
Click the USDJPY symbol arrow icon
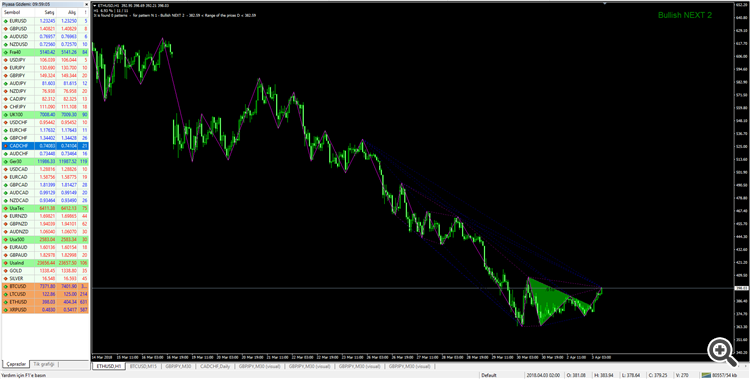pyautogui.click(x=5, y=60)
